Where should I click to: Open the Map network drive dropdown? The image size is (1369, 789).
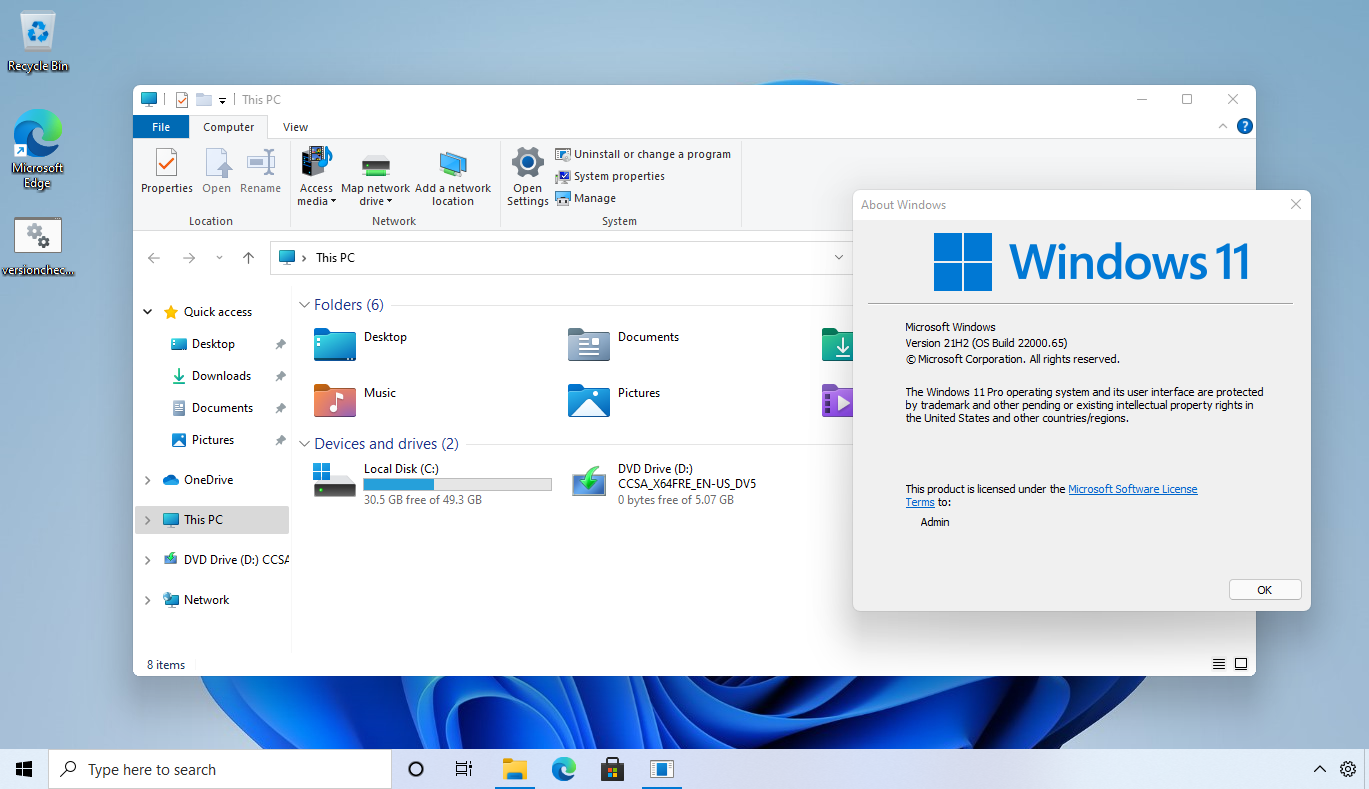point(375,176)
